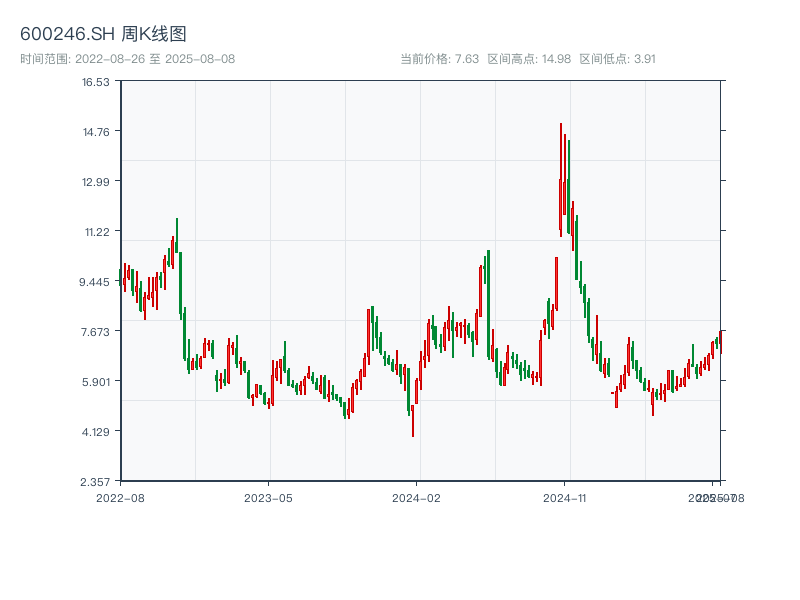Click the 区间低点 3.91 label
The image size is (800, 600).
[617, 59]
